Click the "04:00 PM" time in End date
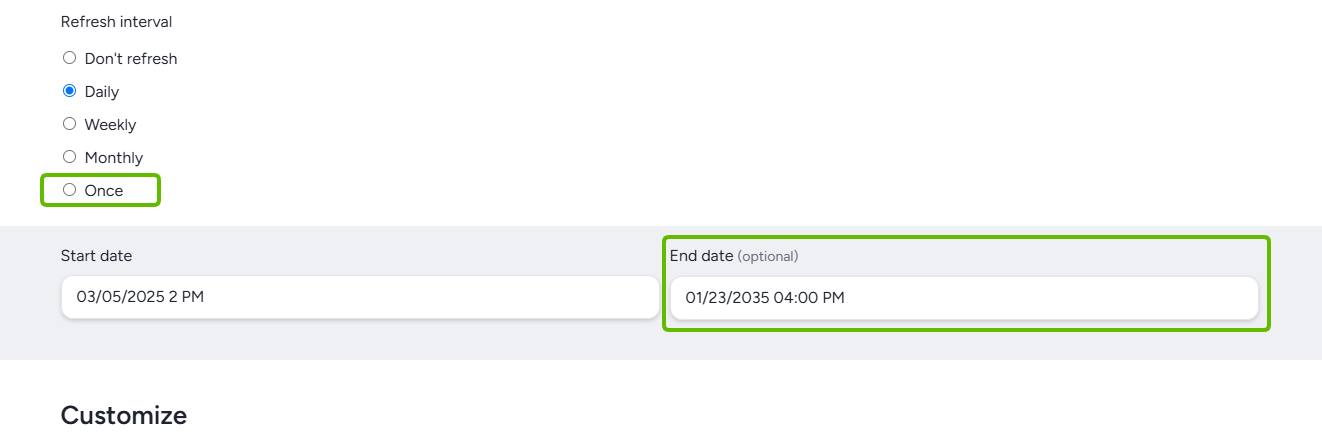 [809, 298]
